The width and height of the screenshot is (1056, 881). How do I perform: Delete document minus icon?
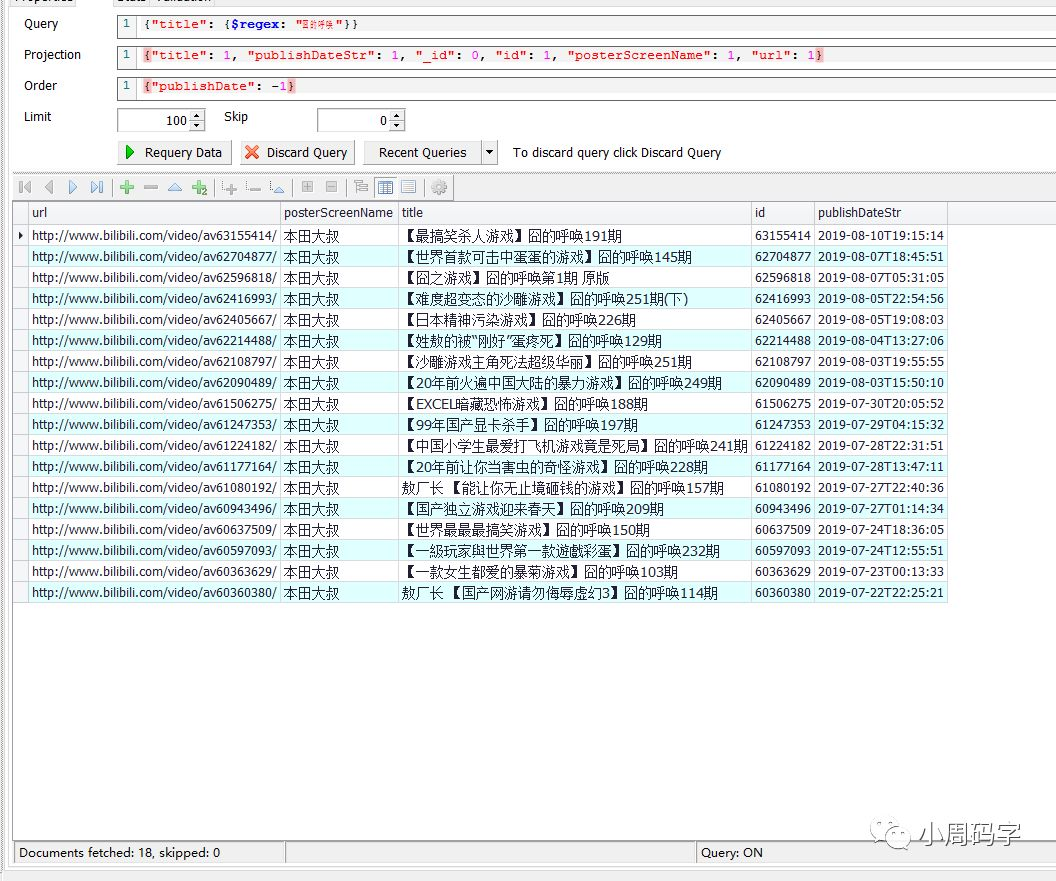point(151,187)
